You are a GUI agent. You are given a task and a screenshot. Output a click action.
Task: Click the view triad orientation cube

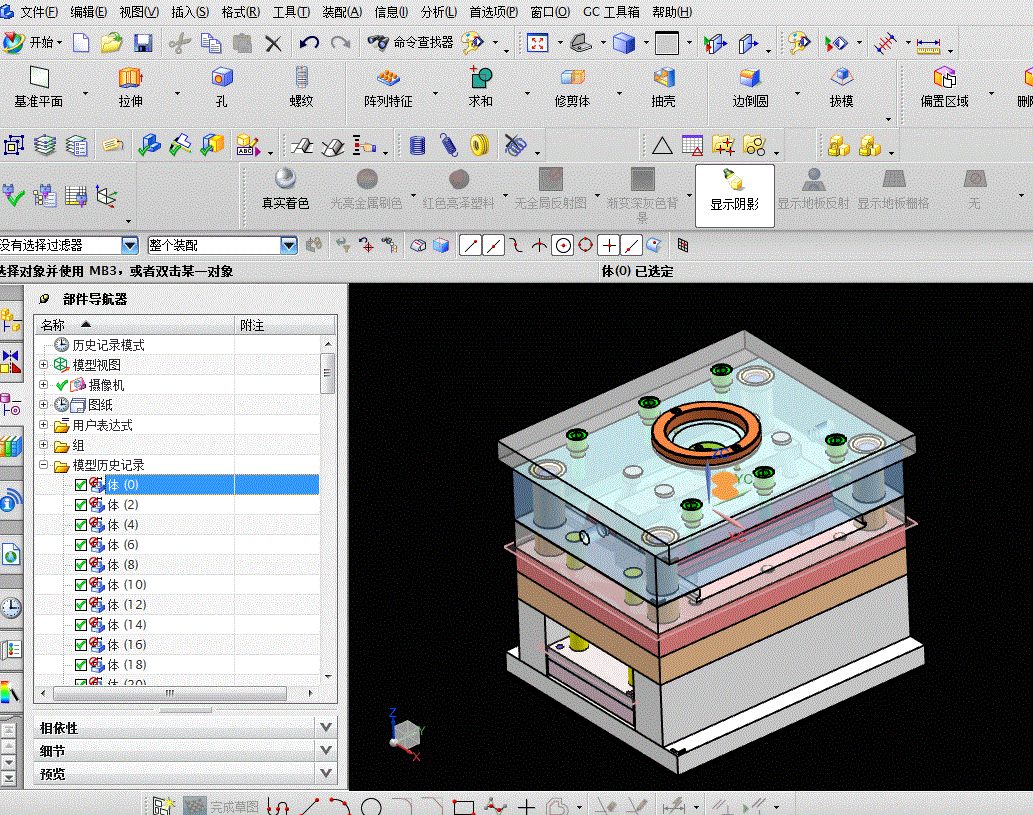[x=406, y=734]
